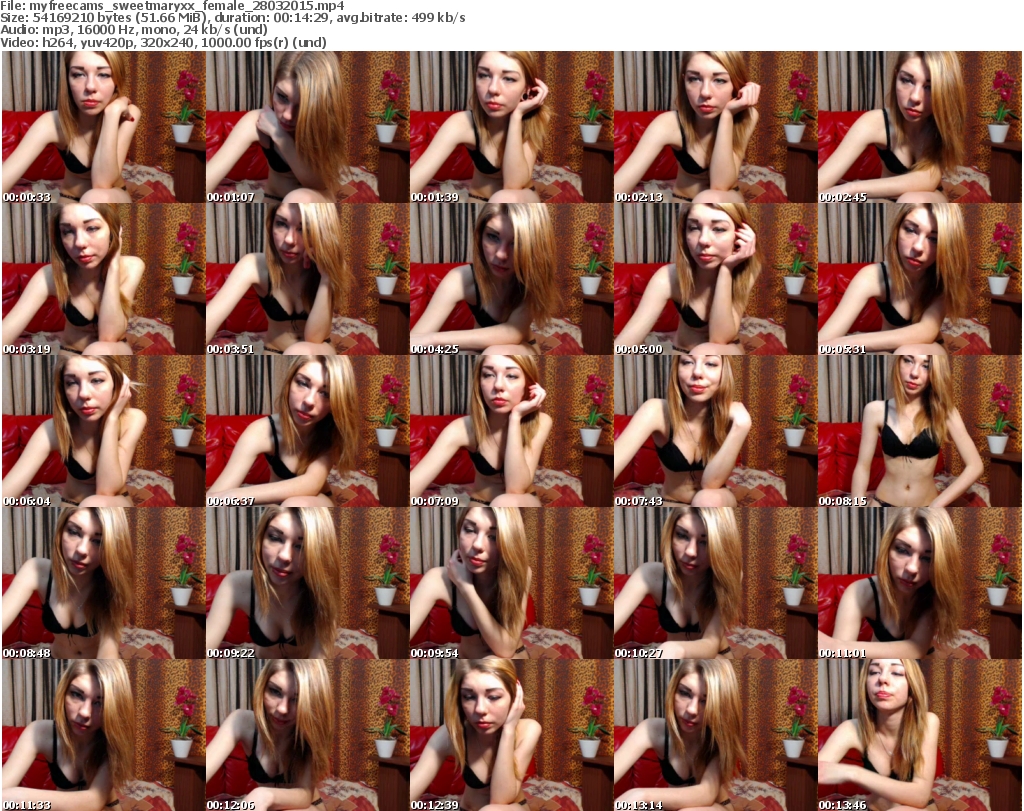
Task: Pick the 00:08:15 contact sheet frame
Action: coord(920,431)
